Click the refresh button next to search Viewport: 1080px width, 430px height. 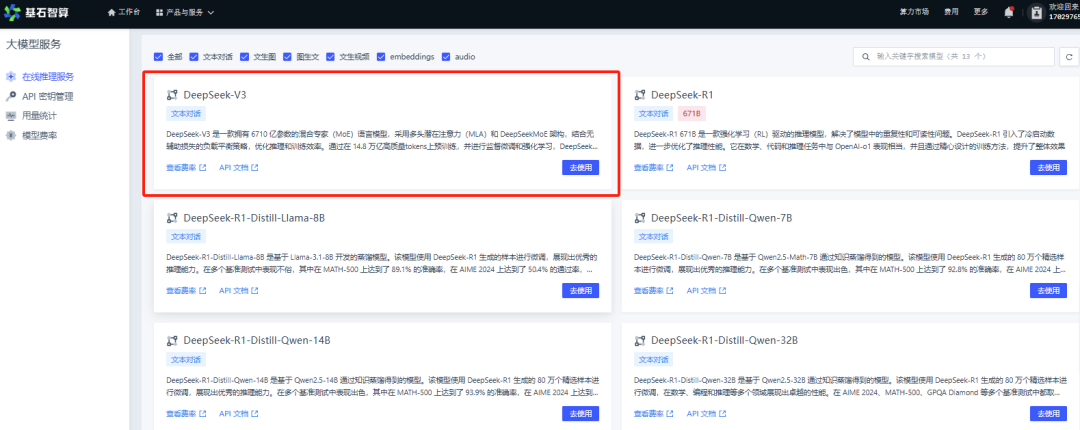(x=1069, y=57)
